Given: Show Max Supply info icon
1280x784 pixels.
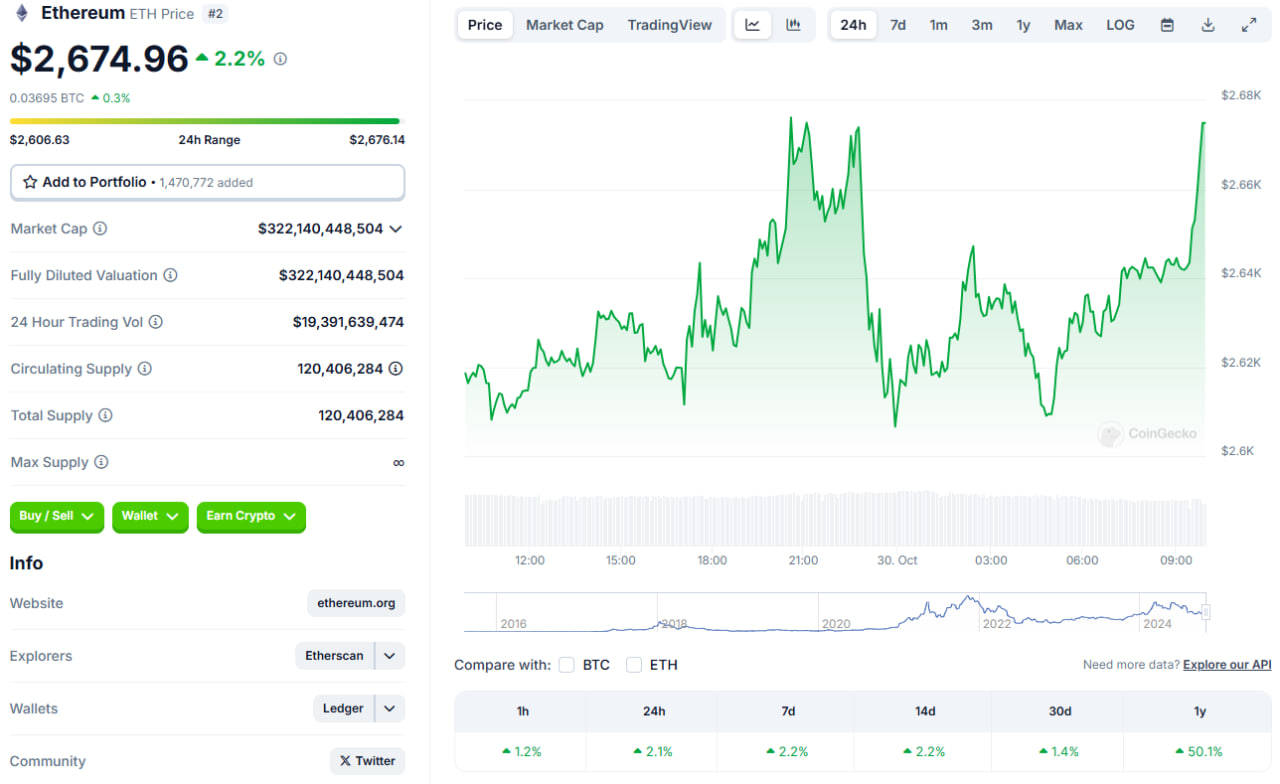Looking at the screenshot, I should point(101,462).
